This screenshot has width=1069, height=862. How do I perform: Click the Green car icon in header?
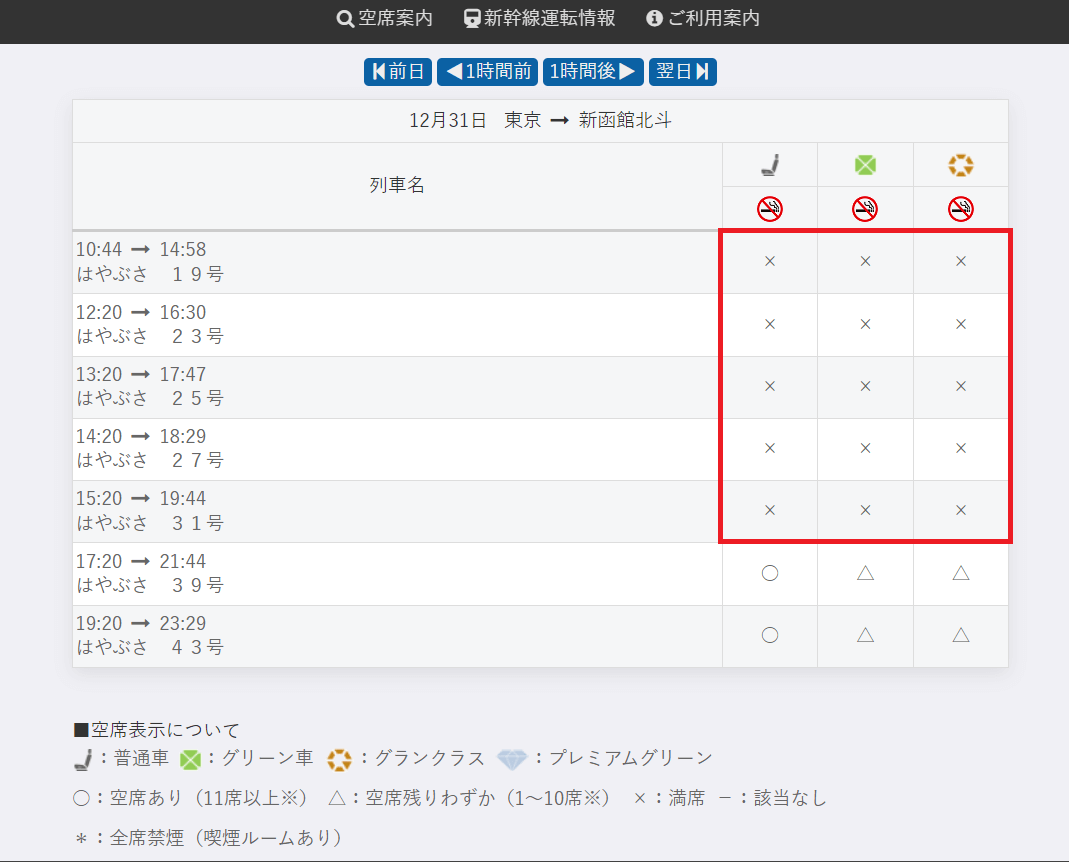click(865, 165)
